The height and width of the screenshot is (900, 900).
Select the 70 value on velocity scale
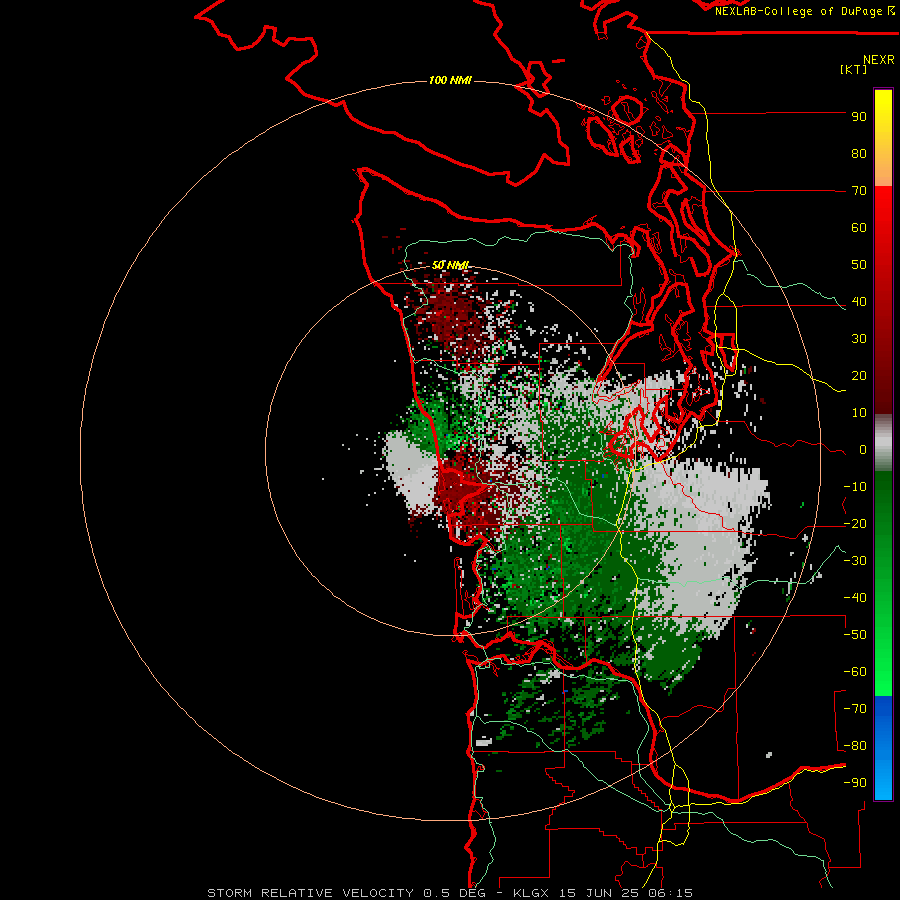pos(859,191)
